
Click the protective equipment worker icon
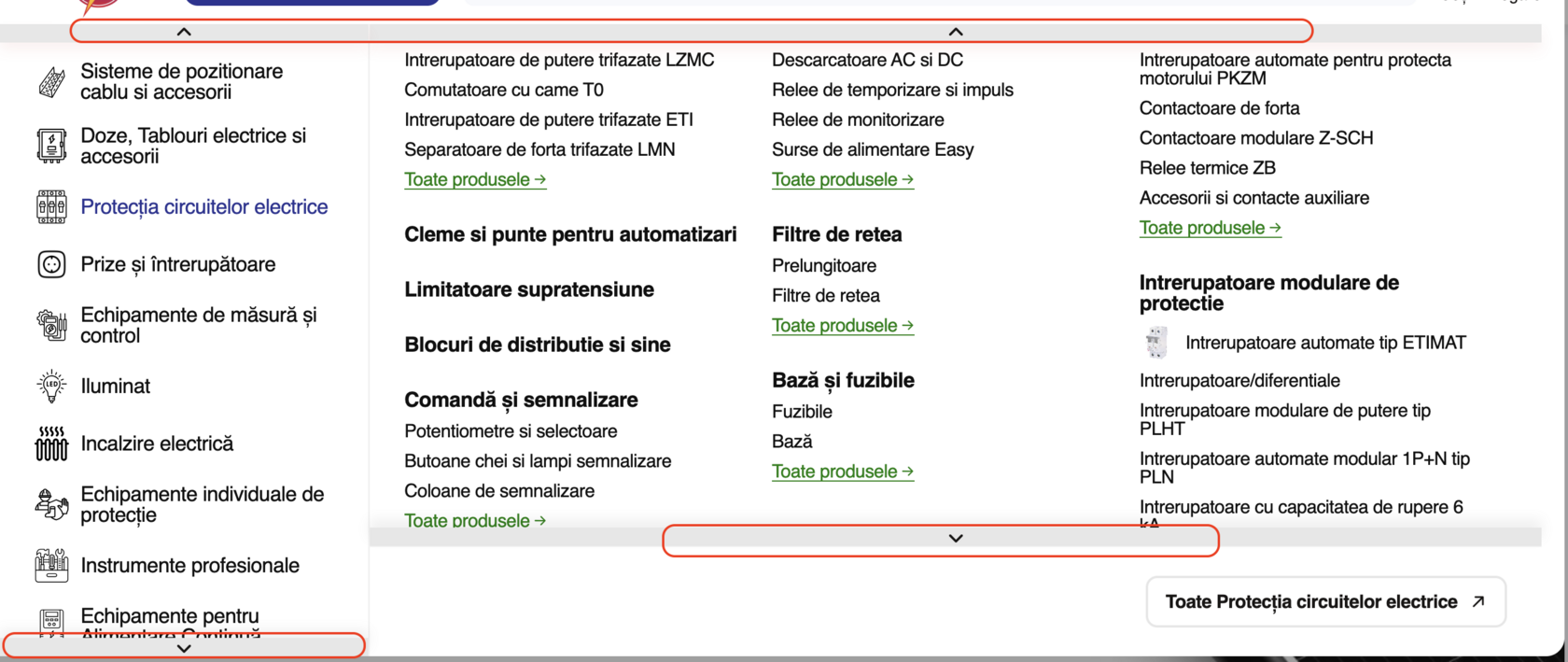(x=51, y=504)
